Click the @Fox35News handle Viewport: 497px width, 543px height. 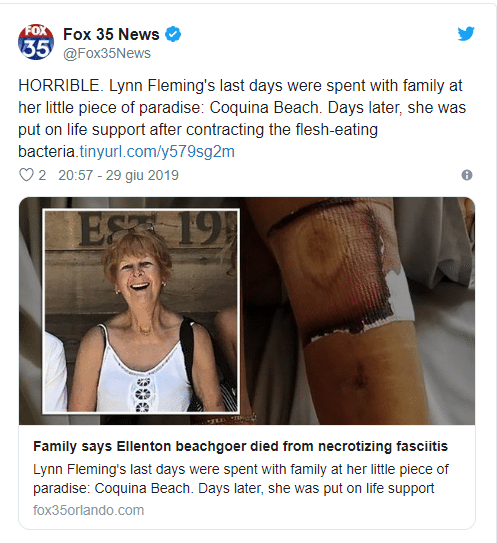pyautogui.click(x=107, y=53)
